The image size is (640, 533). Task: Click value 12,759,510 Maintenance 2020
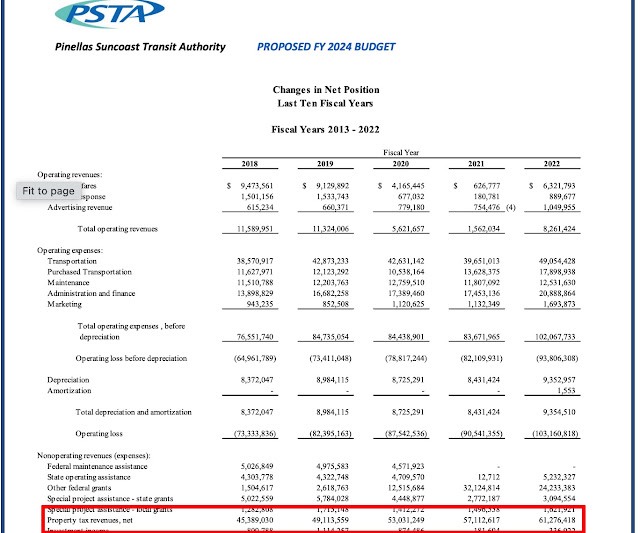tap(406, 282)
